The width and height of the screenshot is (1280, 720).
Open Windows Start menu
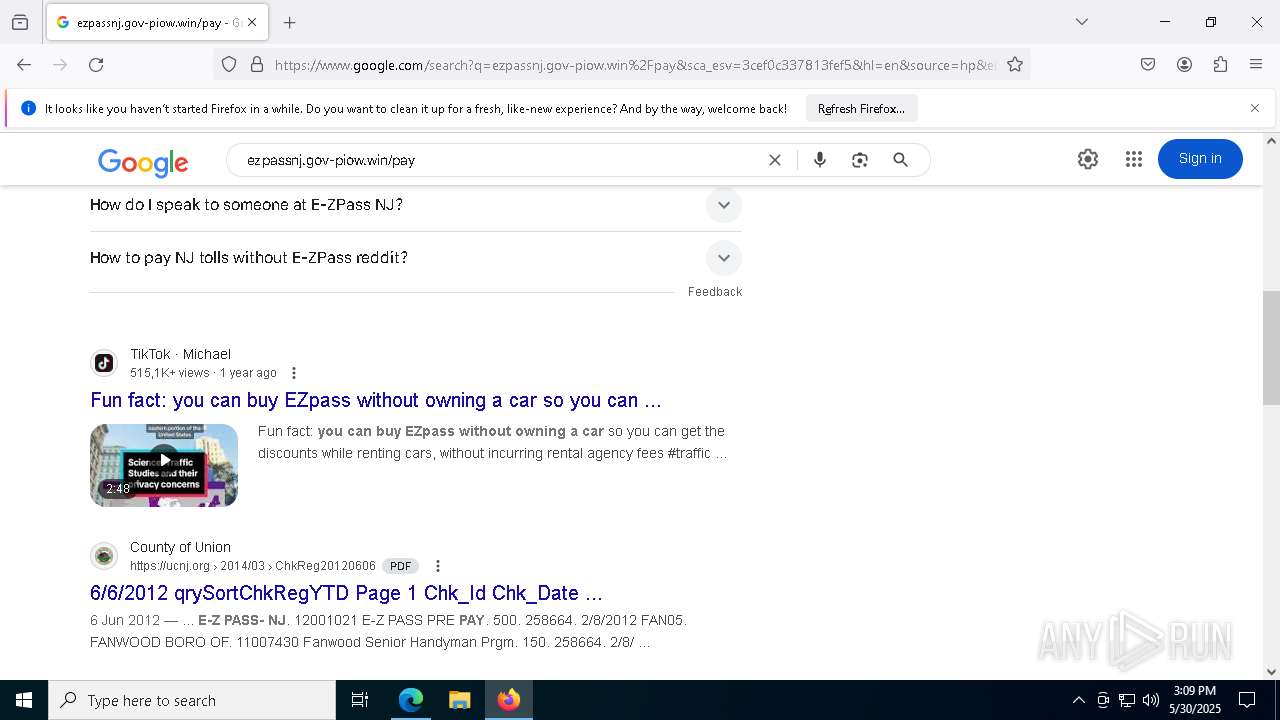point(24,700)
